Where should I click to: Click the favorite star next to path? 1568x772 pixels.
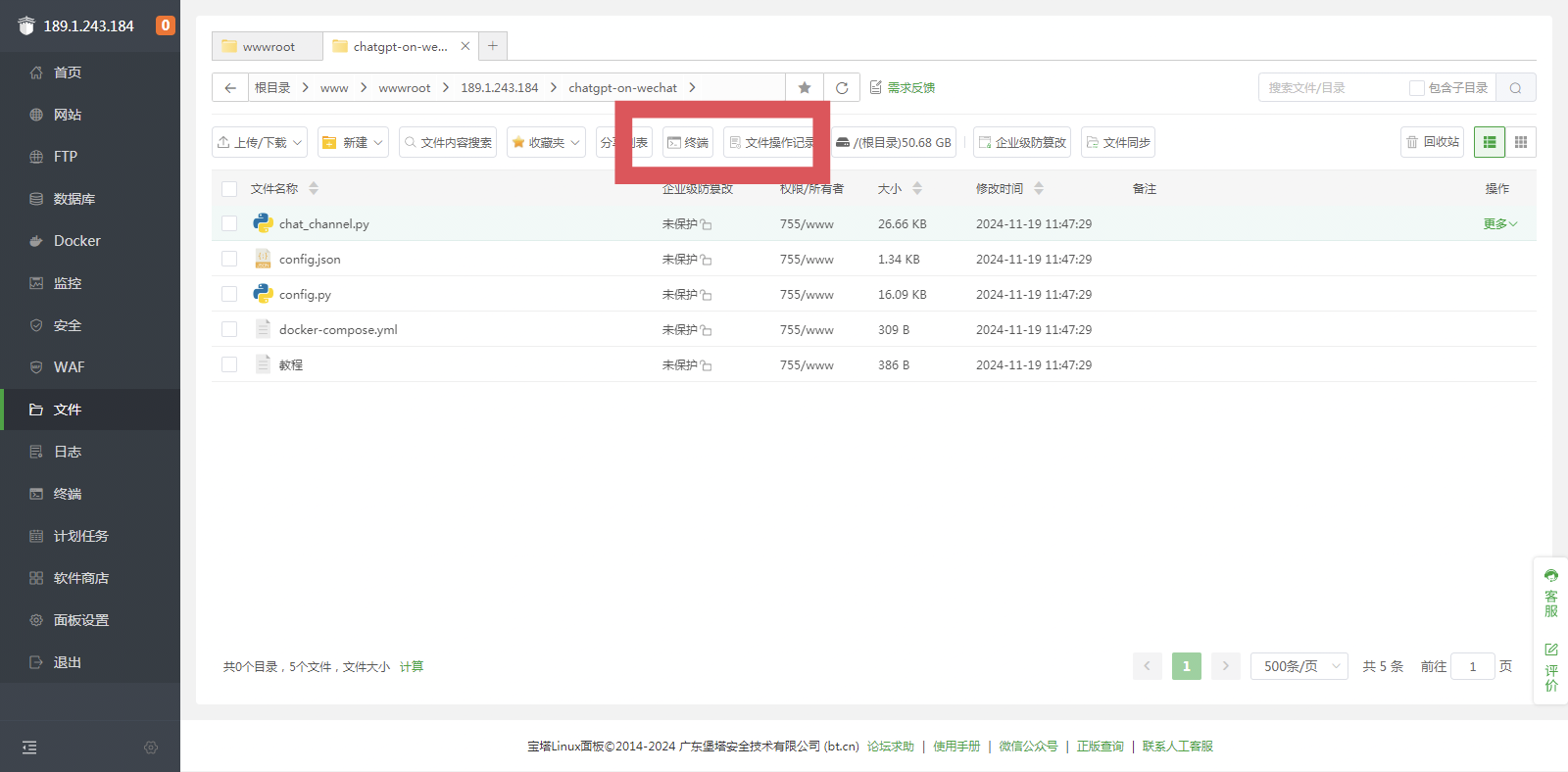pos(805,87)
